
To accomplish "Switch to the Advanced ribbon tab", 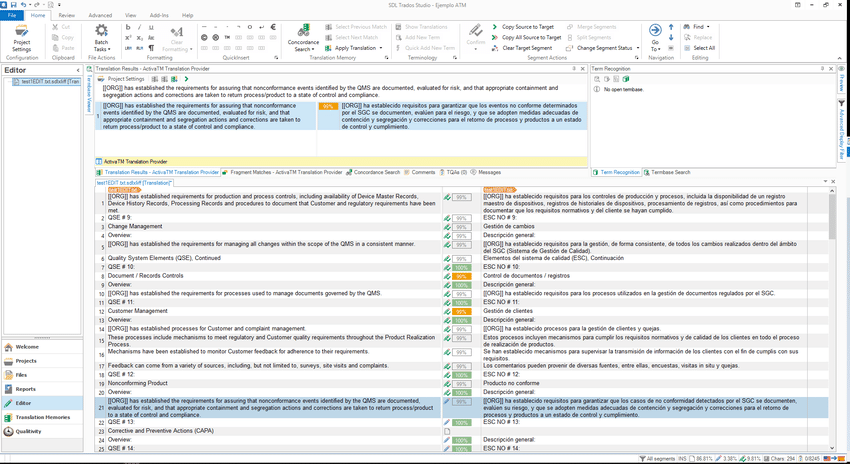I will coord(100,15).
